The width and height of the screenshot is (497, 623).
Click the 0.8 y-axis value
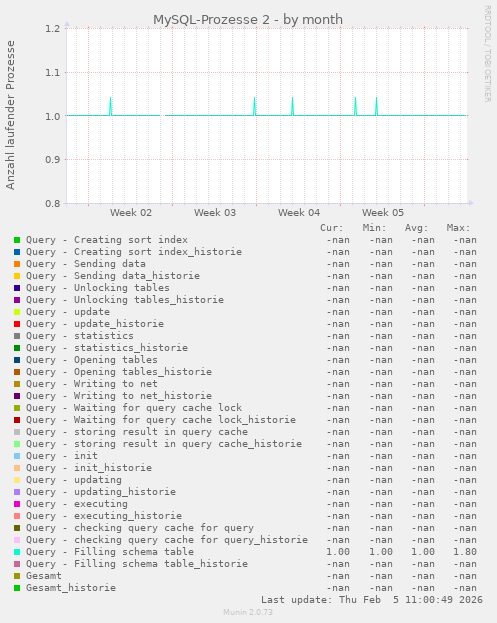[52, 203]
